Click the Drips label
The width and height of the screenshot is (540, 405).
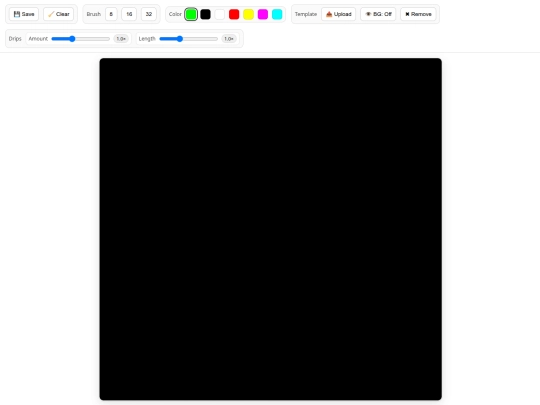(15, 39)
